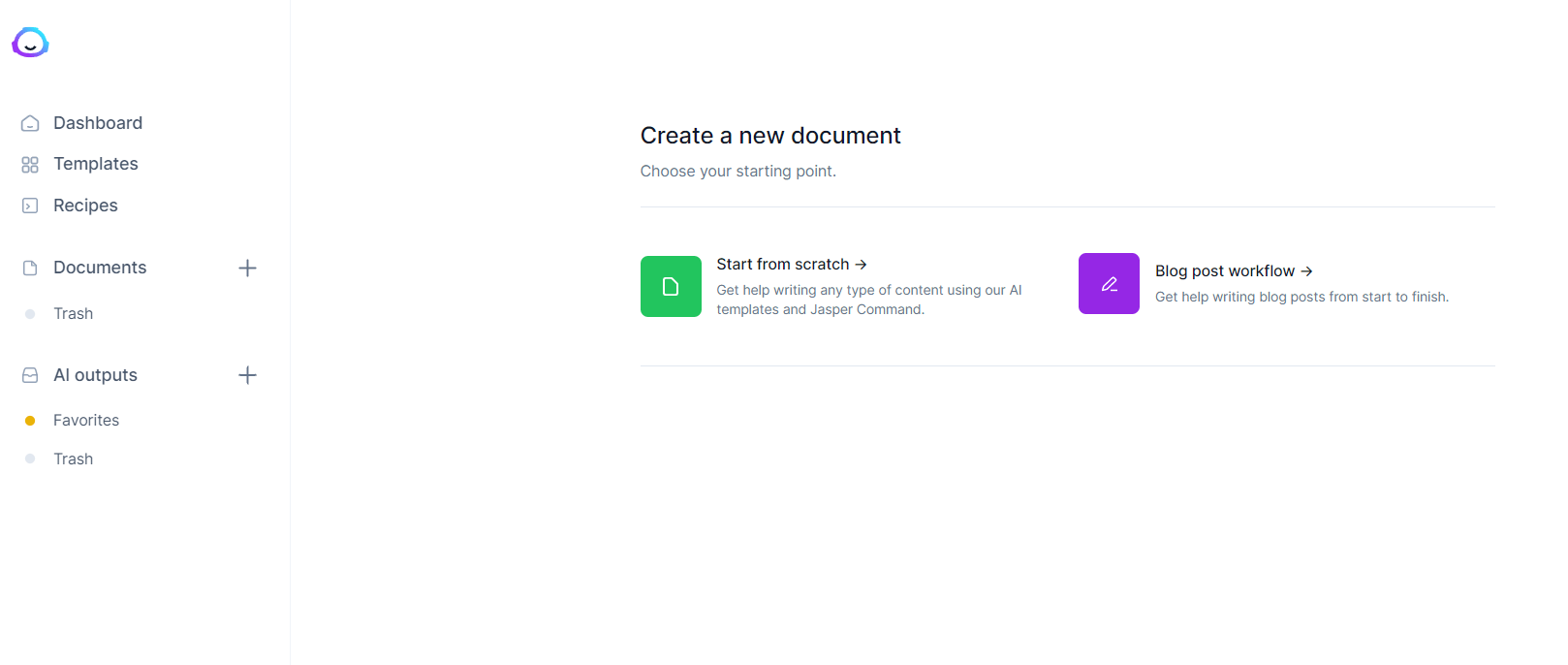Click the AI outputs inbox icon
Screen dimensions: 1568x665
click(30, 375)
